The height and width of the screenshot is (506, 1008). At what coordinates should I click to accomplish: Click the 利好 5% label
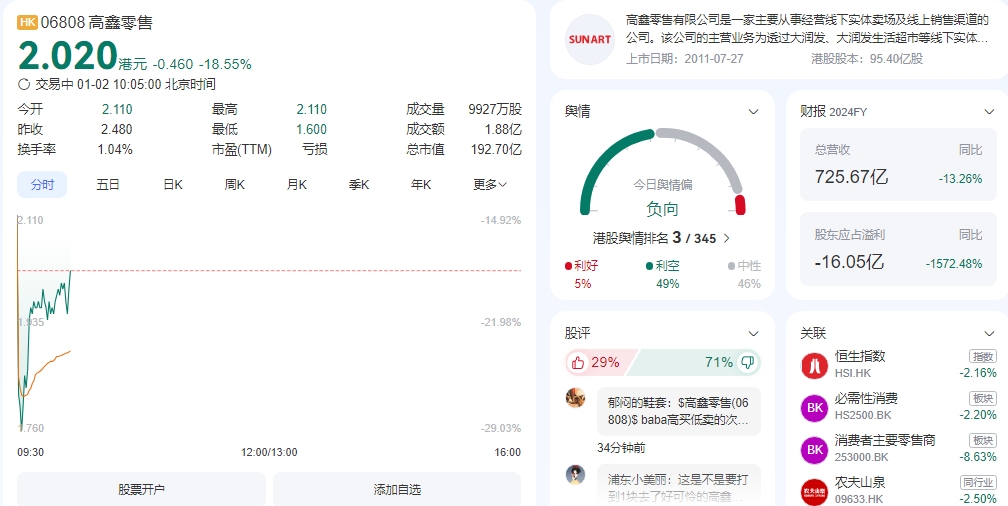point(582,275)
